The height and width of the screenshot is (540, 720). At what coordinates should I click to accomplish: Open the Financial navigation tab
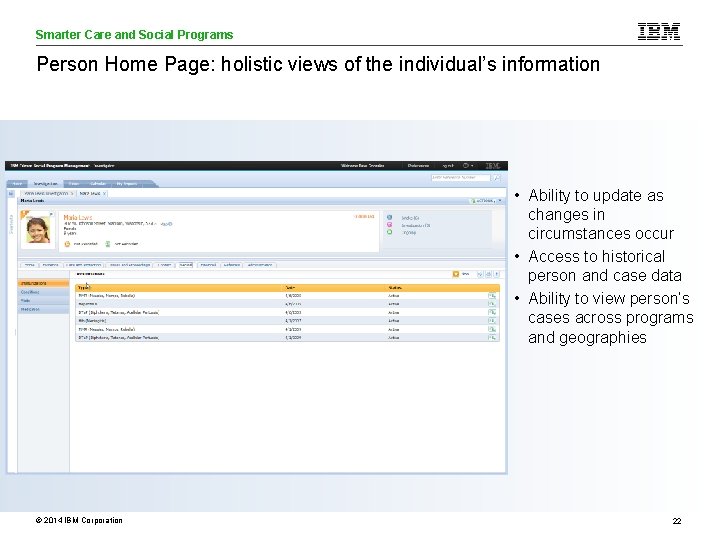208,265
